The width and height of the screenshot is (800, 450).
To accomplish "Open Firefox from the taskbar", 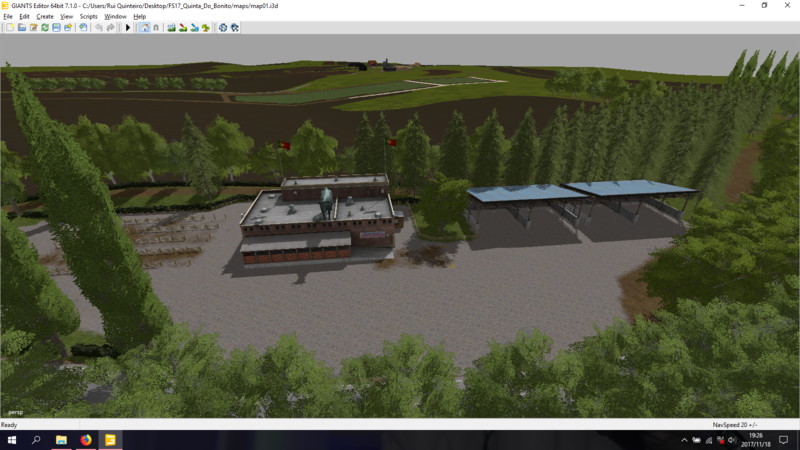I will point(86,440).
